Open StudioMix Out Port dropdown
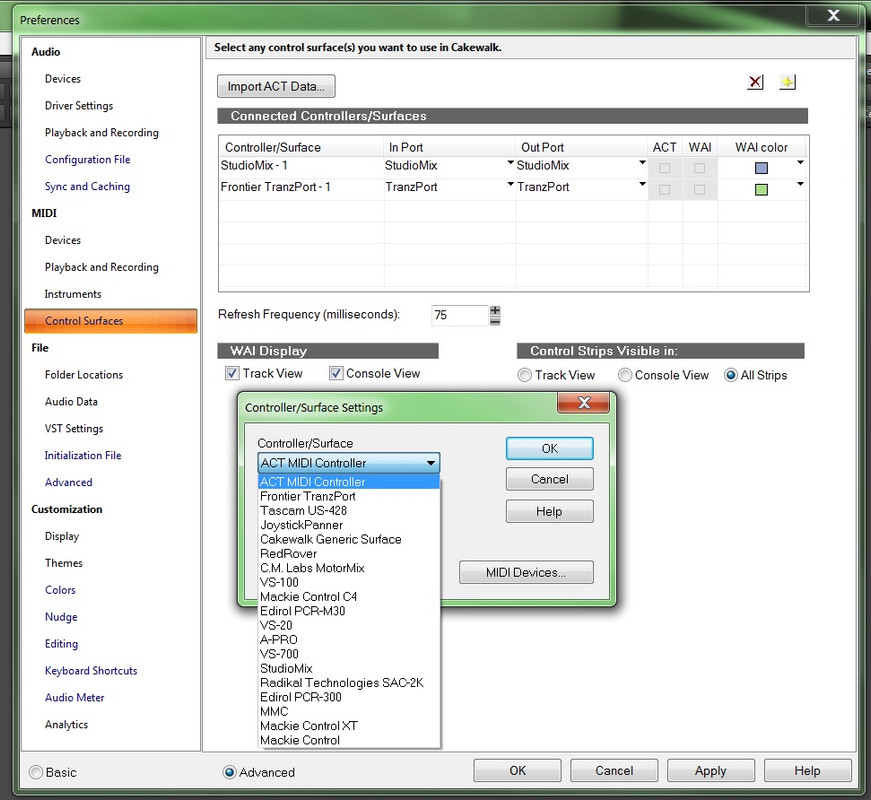Image resolution: width=871 pixels, height=800 pixels. pos(642,163)
